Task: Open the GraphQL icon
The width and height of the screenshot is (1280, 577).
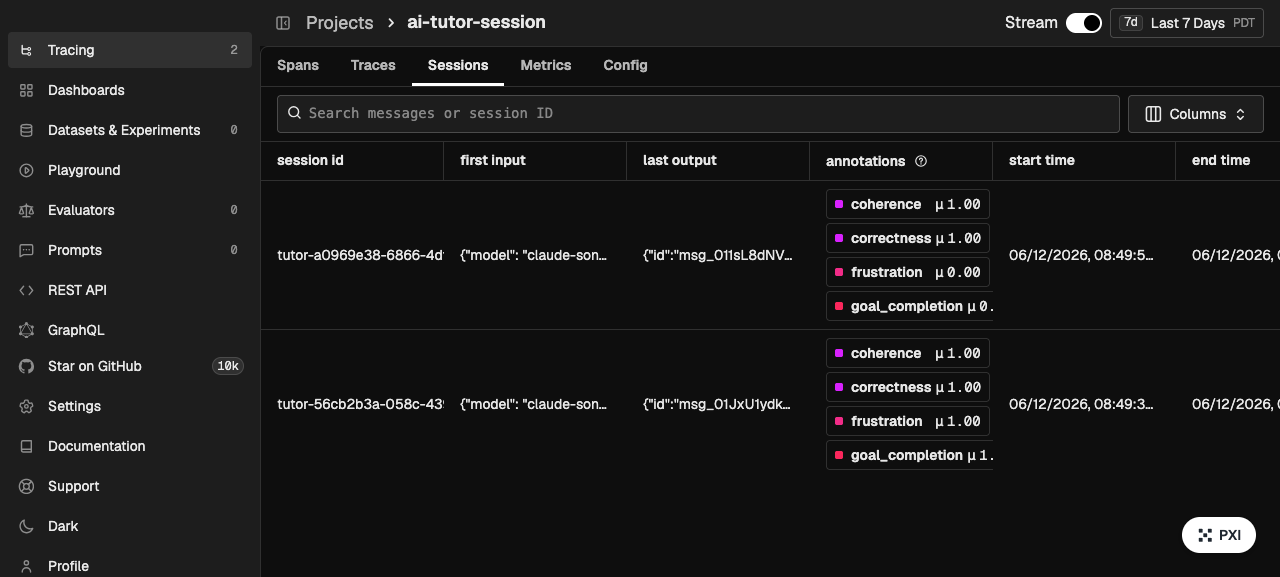Action: point(27,330)
